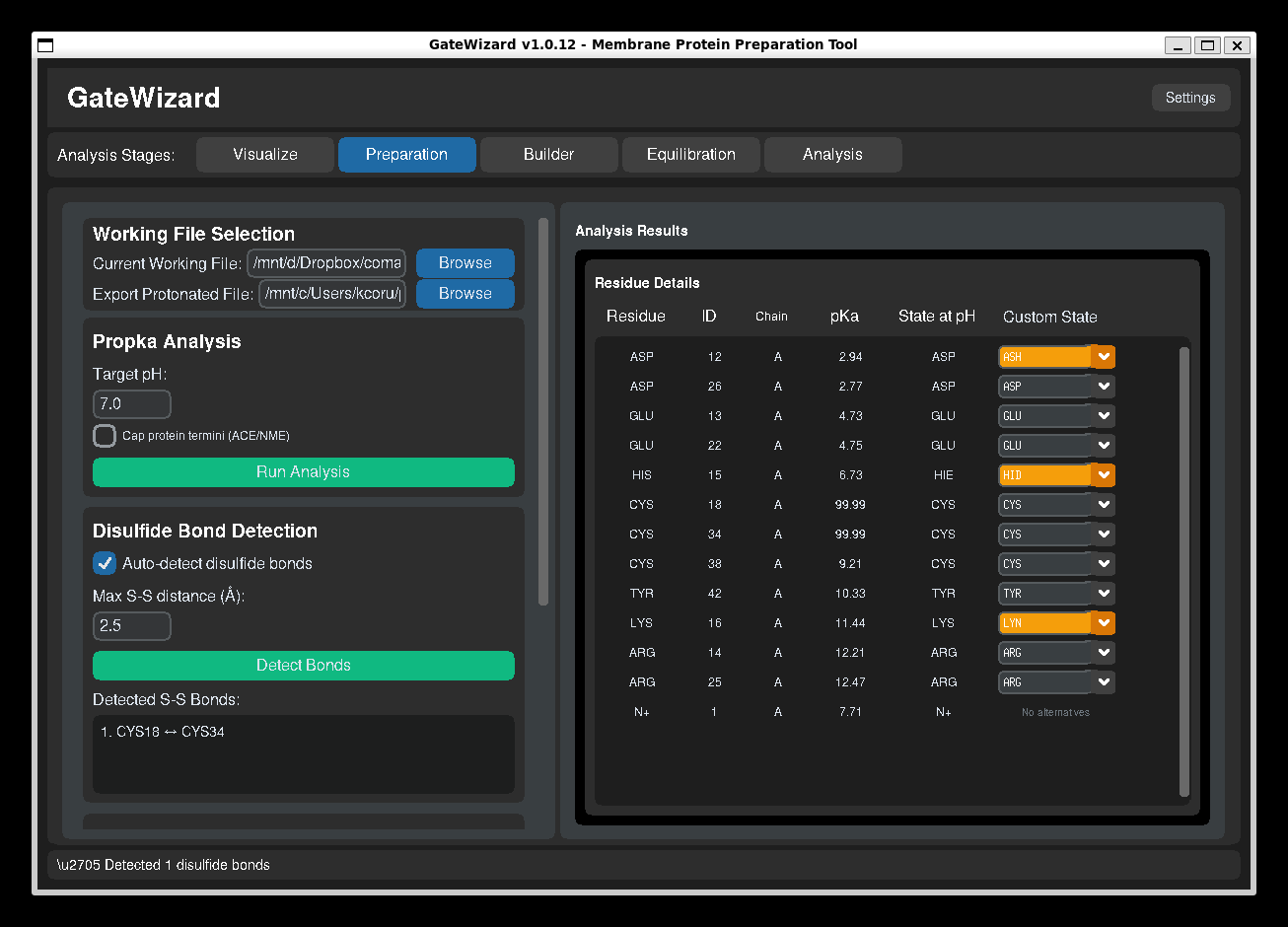
Task: Maximize the GateWizard window
Action: (1207, 45)
